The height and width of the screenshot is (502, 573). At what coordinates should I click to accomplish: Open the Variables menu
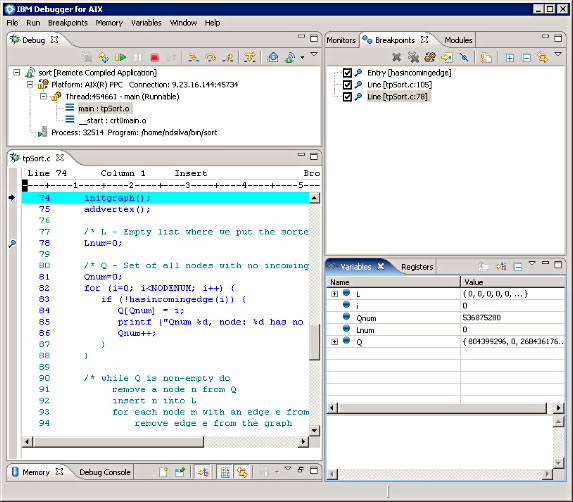coord(146,23)
